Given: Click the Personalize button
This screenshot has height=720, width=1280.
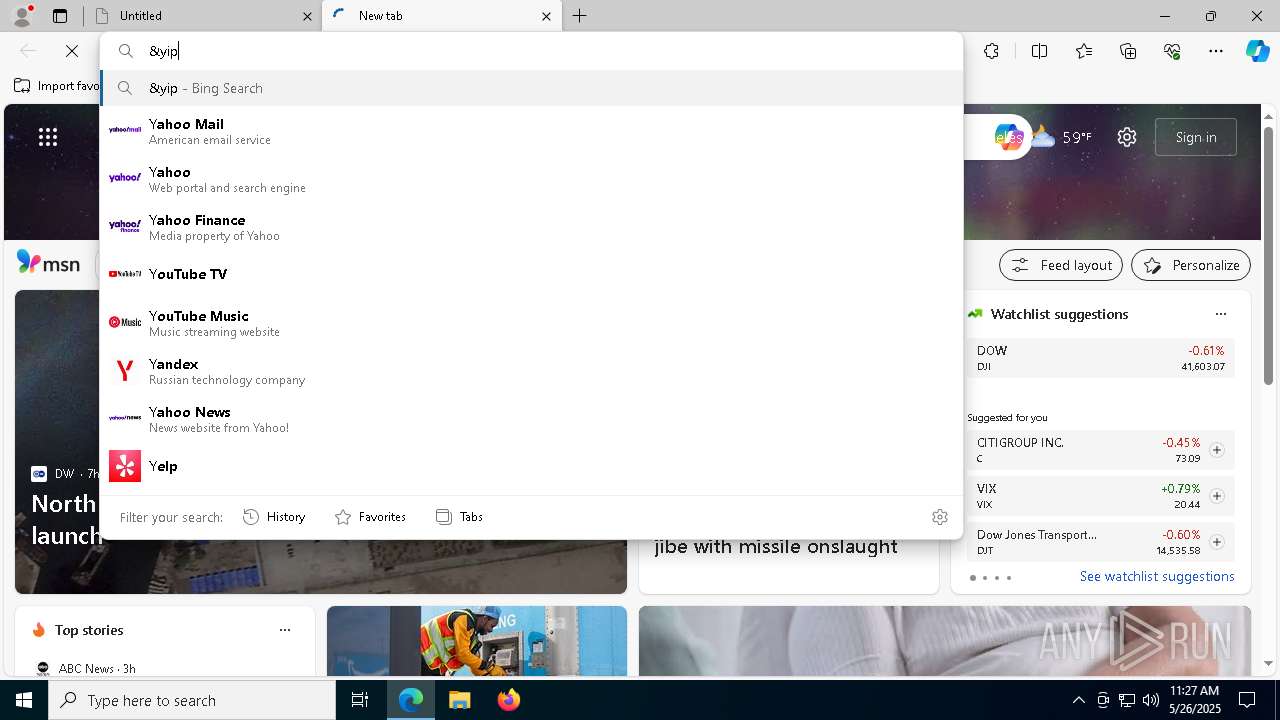Looking at the screenshot, I should (1191, 265).
